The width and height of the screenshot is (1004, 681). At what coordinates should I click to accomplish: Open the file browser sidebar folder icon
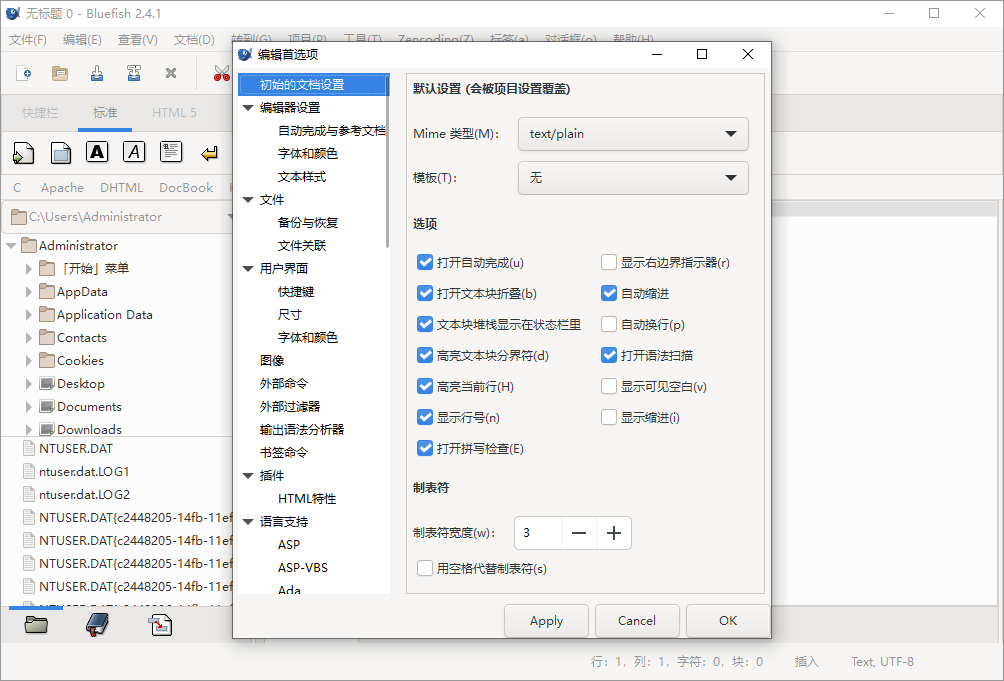tap(36, 625)
